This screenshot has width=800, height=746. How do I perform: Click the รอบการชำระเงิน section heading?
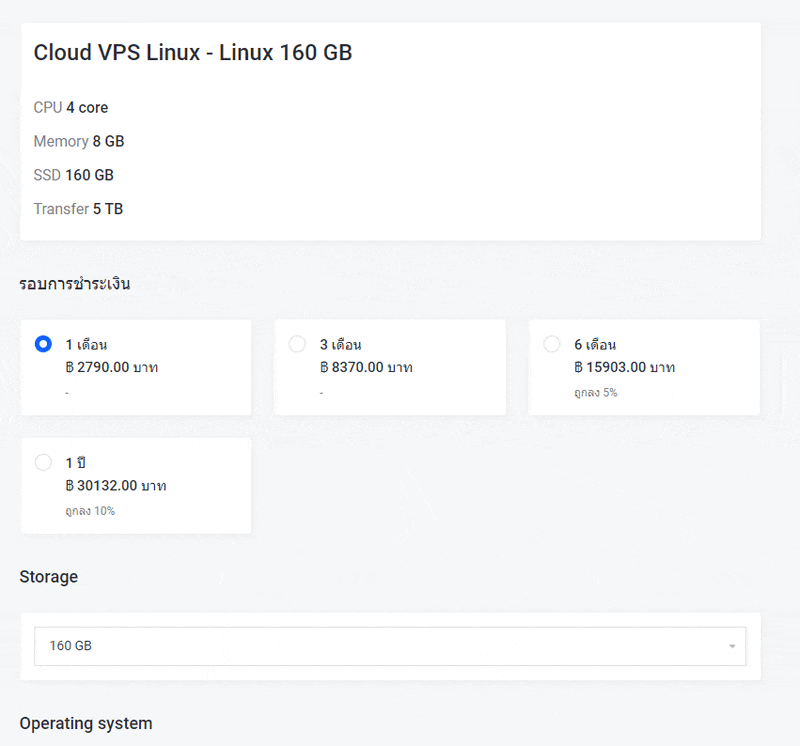(x=75, y=284)
